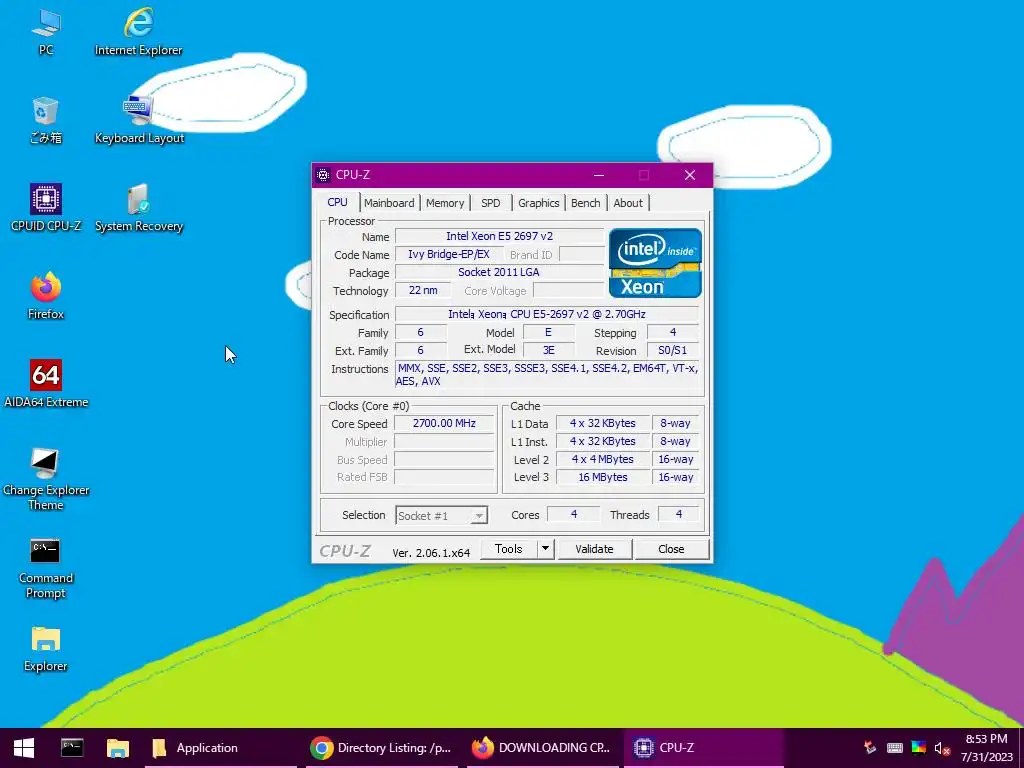This screenshot has height=768, width=1024.
Task: Switch to the Memory tab
Action: pos(445,203)
